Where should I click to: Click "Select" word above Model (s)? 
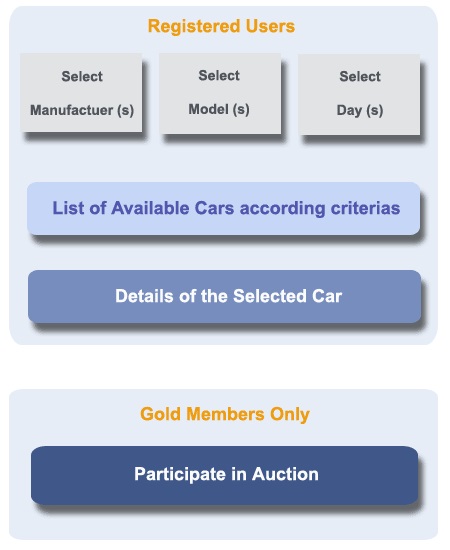219,75
